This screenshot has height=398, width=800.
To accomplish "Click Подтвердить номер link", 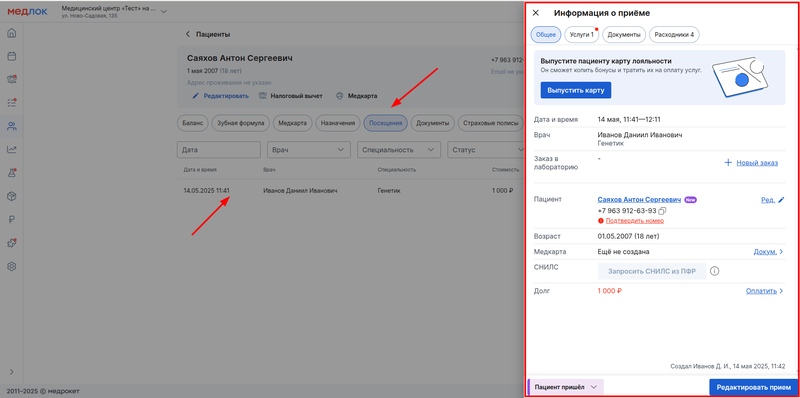I will click(635, 221).
